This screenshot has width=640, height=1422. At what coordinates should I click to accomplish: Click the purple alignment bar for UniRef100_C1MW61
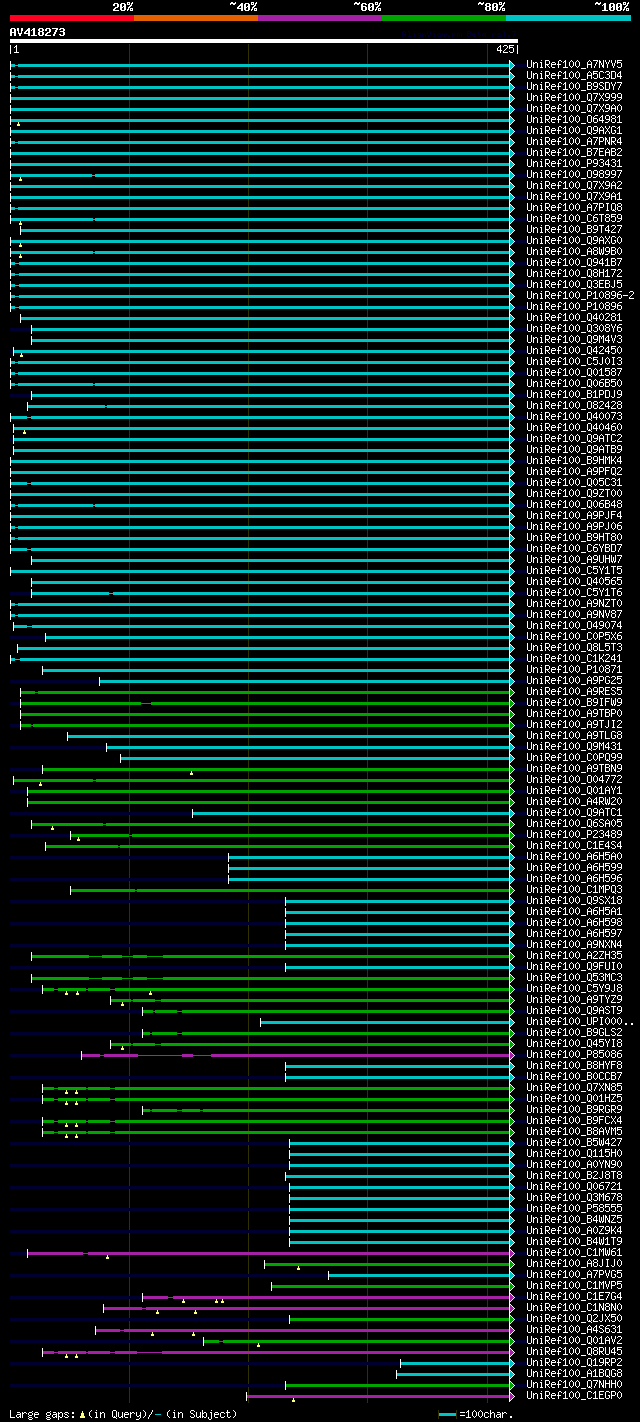point(270,1252)
